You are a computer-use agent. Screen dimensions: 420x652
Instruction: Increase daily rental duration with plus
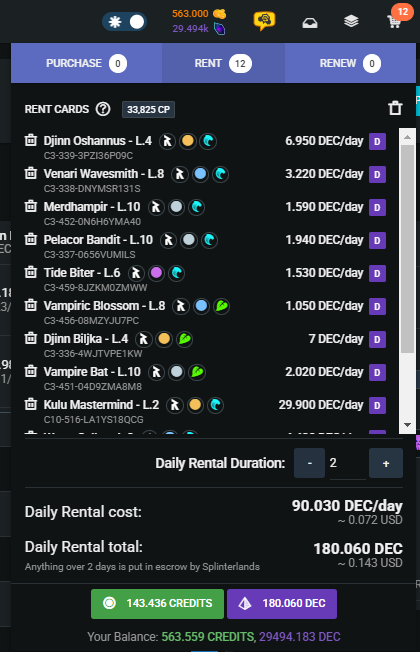click(386, 463)
